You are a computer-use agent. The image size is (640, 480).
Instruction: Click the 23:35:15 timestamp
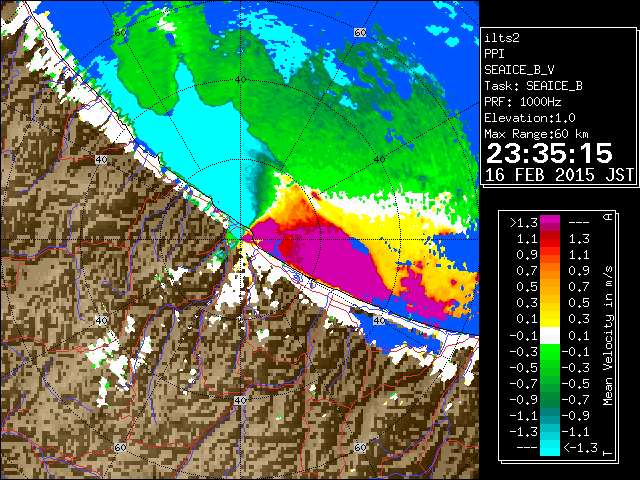coord(549,153)
